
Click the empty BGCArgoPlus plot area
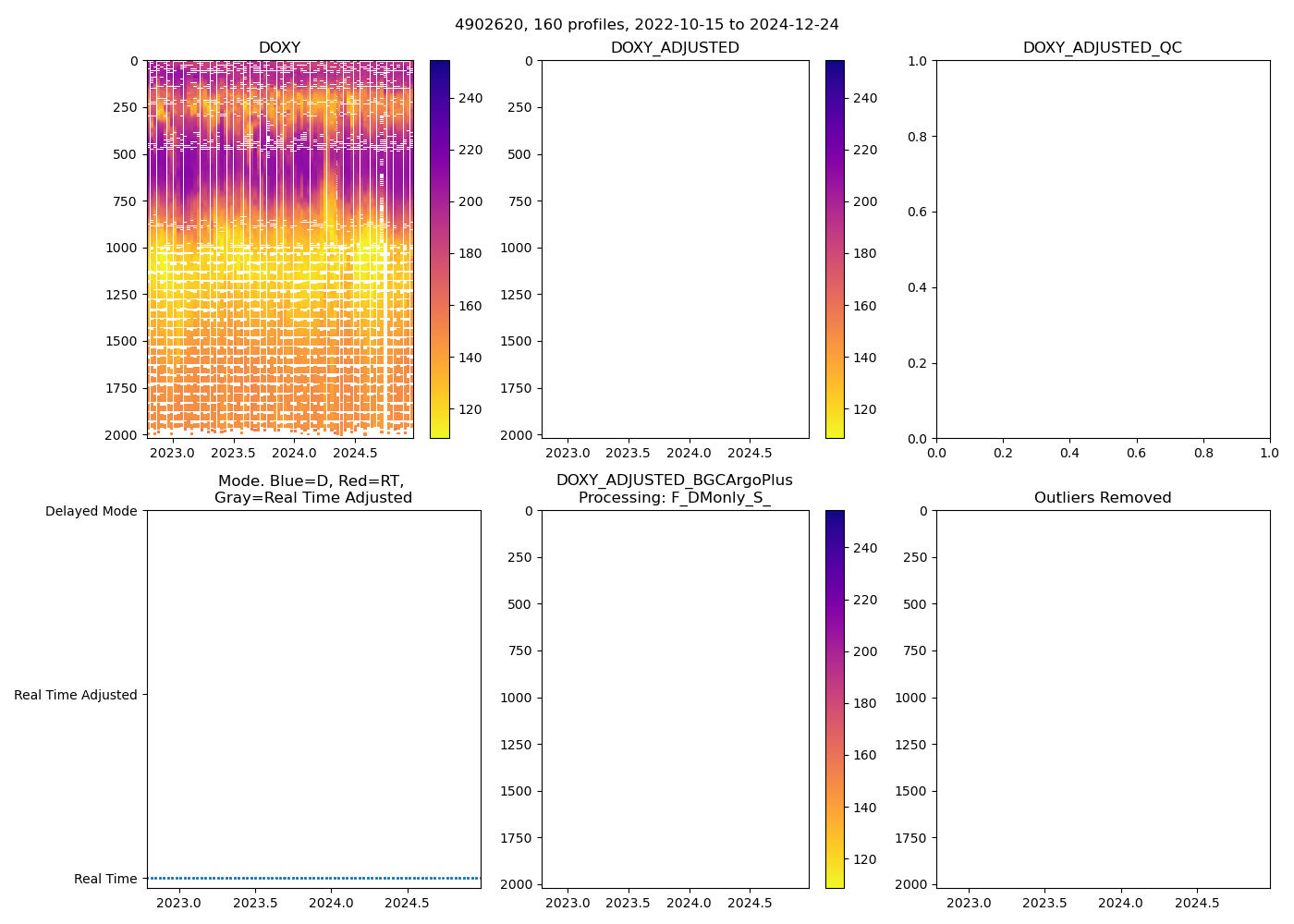(675, 699)
